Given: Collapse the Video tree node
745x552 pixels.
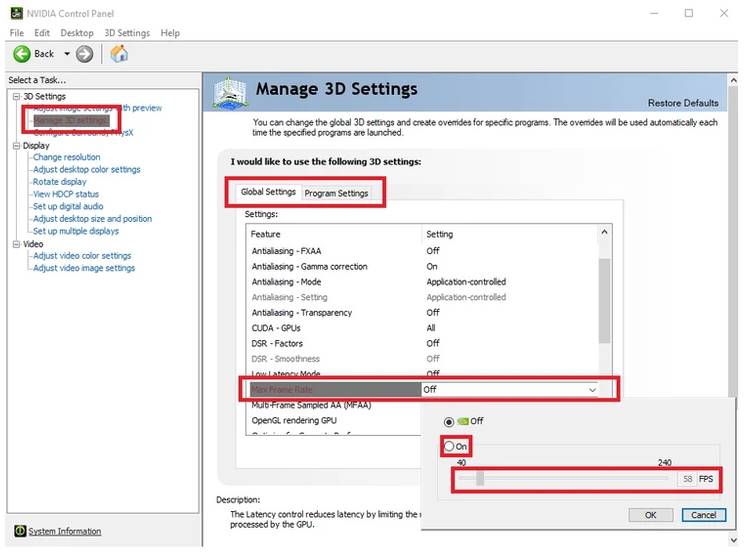Looking at the screenshot, I should [x=15, y=243].
